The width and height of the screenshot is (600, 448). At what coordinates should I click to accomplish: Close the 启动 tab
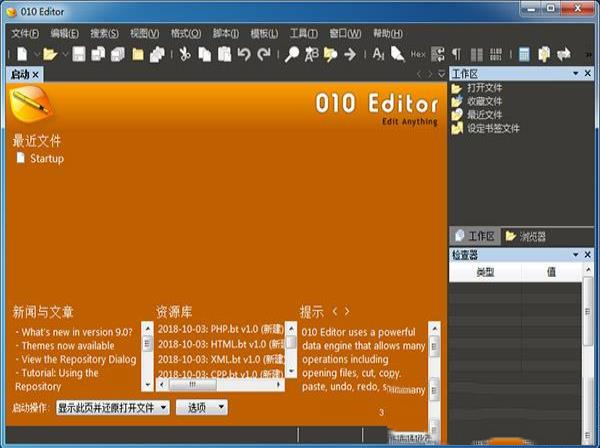36,74
